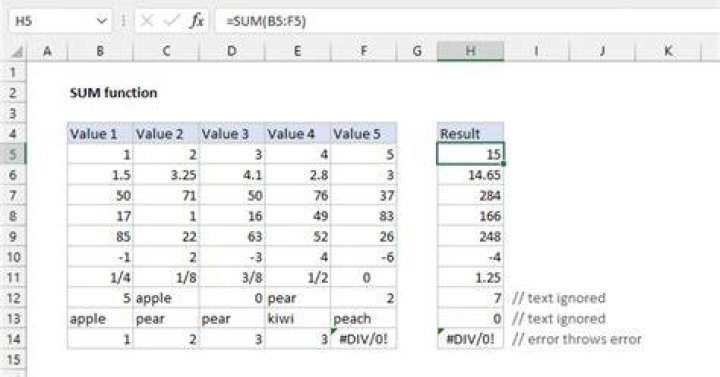Select column J header

(x=602, y=51)
